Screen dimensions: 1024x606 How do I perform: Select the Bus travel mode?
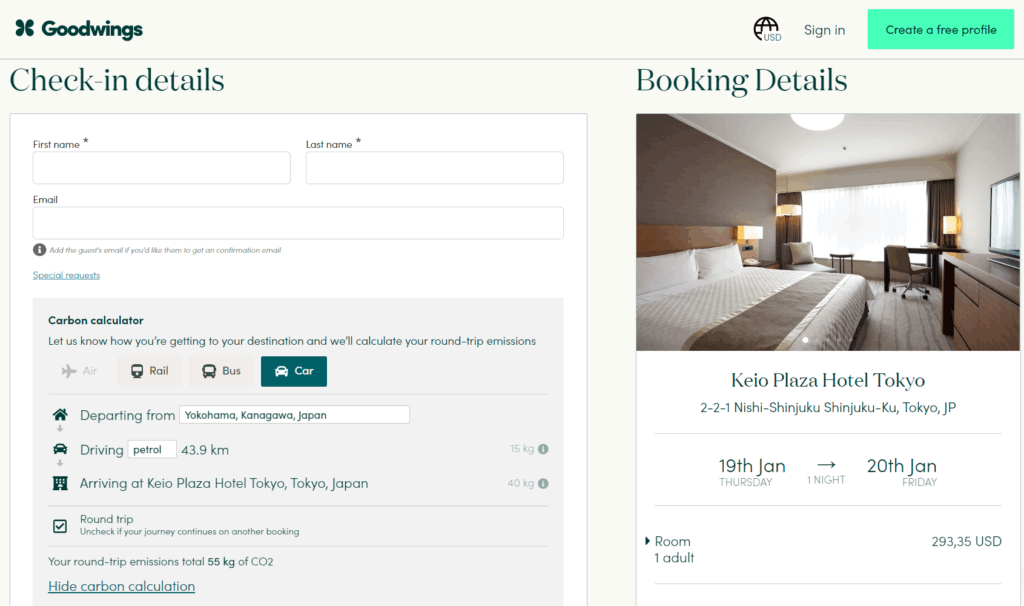coord(221,371)
